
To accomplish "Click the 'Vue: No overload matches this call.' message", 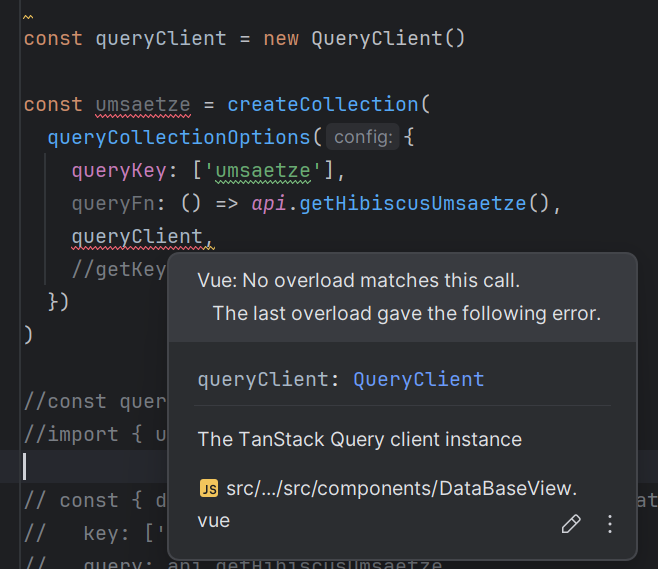I will pyautogui.click(x=358, y=280).
